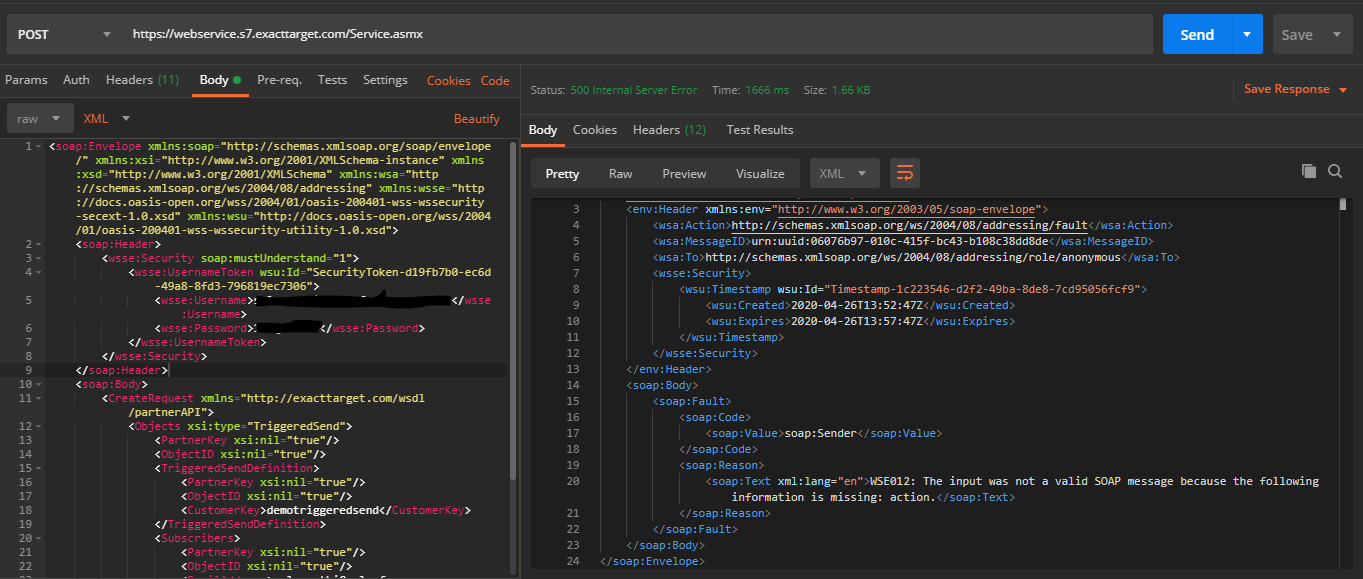This screenshot has width=1363, height=579.
Task: Click the "soap:Sender" value in the response
Action: click(822, 433)
